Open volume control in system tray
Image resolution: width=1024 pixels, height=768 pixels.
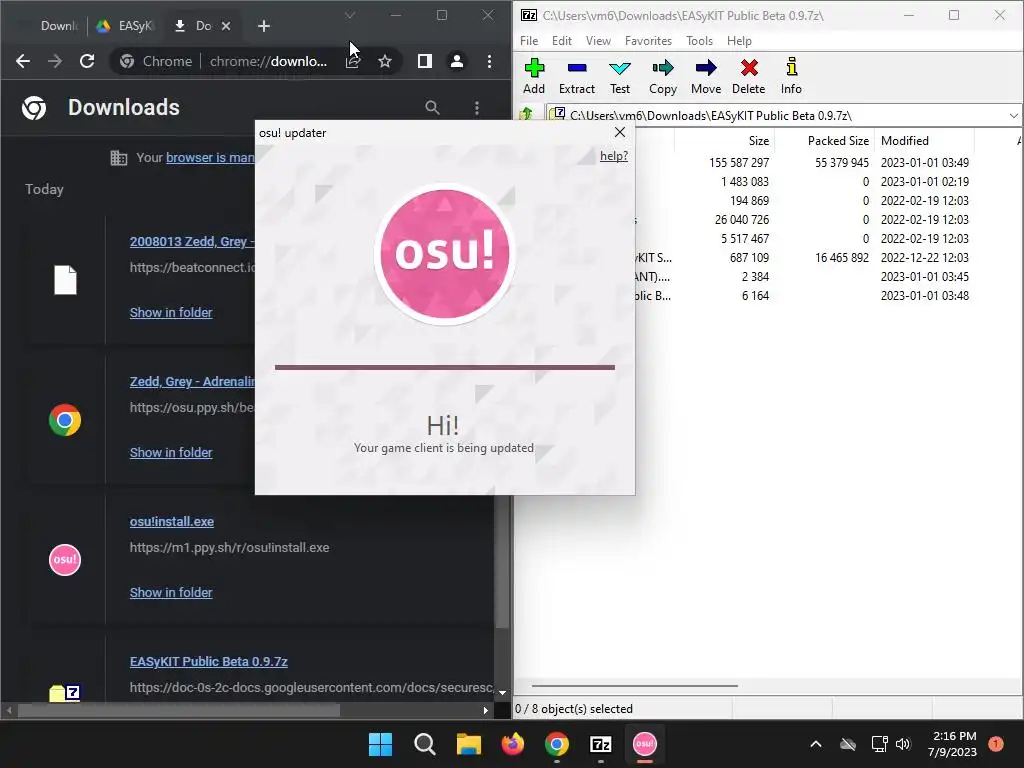903,744
